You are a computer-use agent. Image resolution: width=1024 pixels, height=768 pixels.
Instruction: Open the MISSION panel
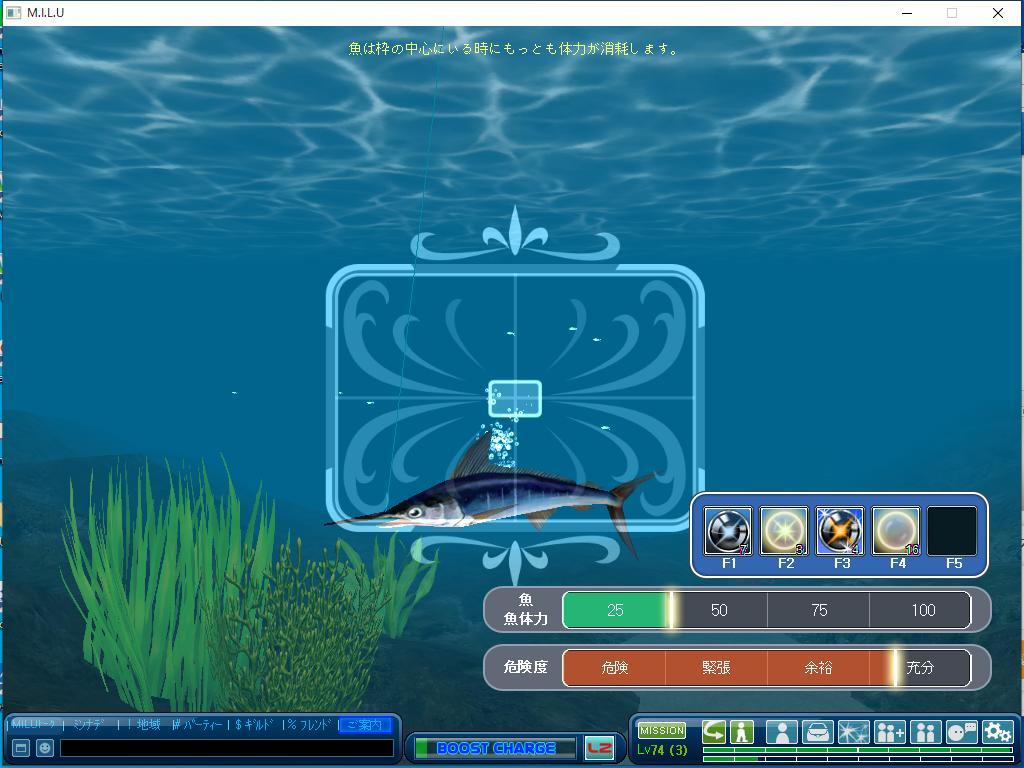[662, 730]
